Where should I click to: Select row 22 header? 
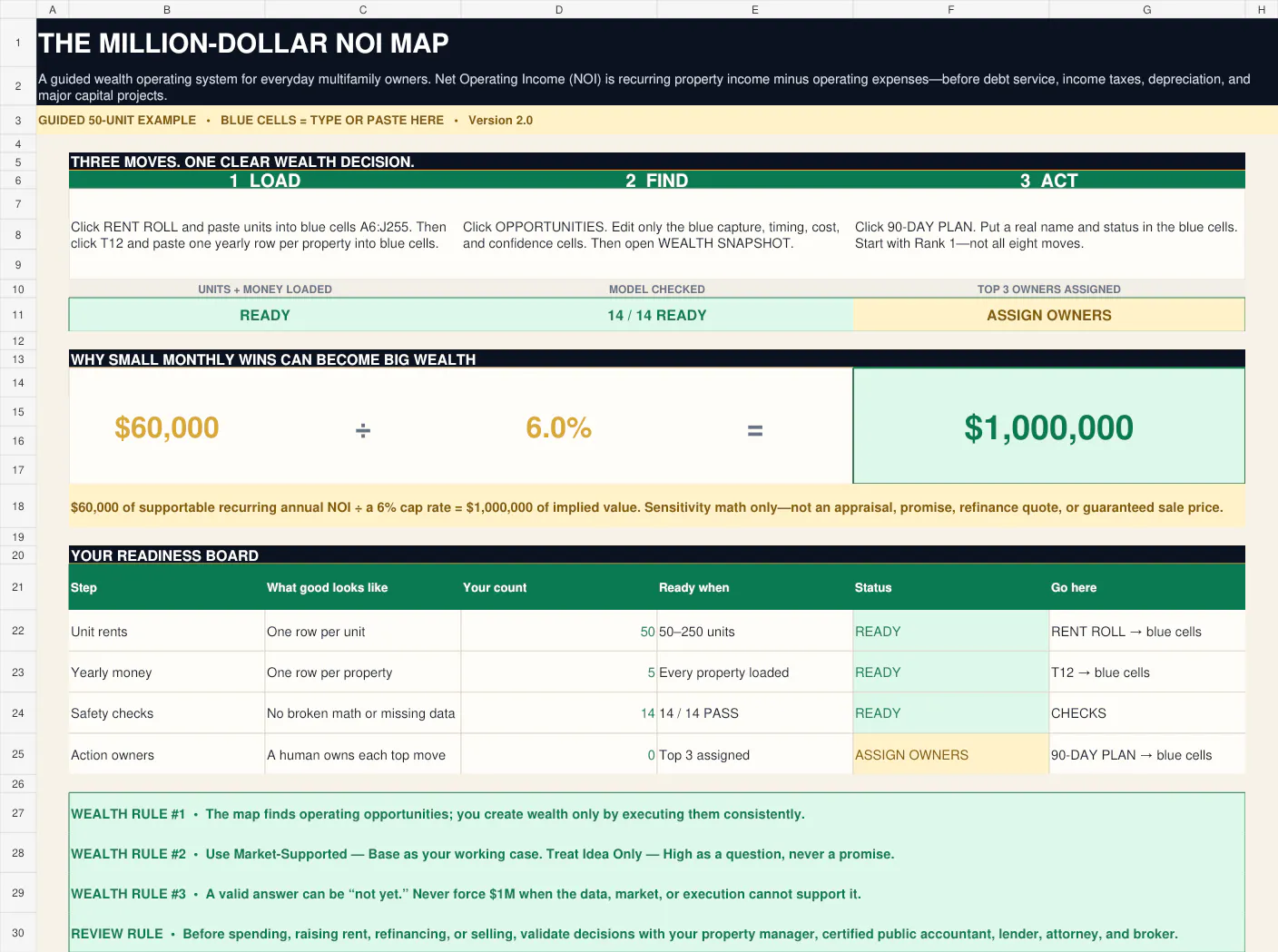(x=18, y=631)
